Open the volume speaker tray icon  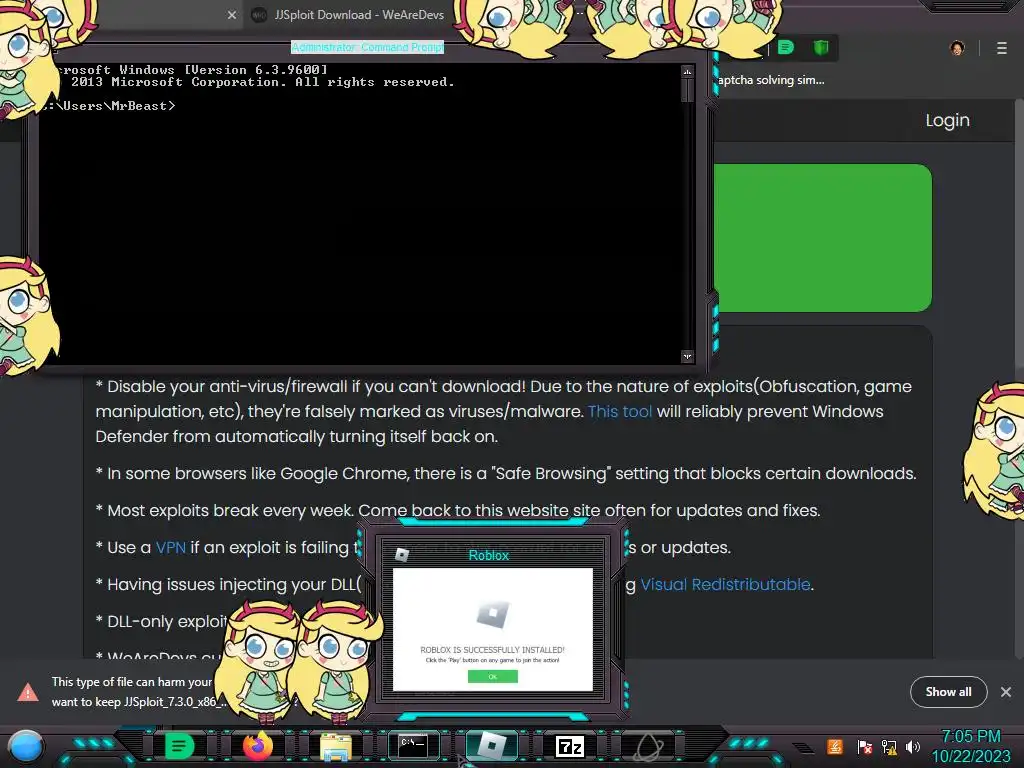(x=913, y=746)
